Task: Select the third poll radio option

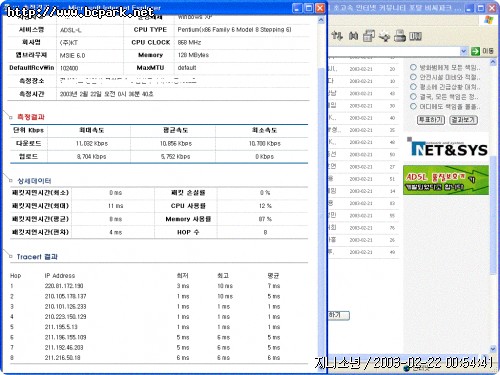Action: pyautogui.click(x=413, y=87)
